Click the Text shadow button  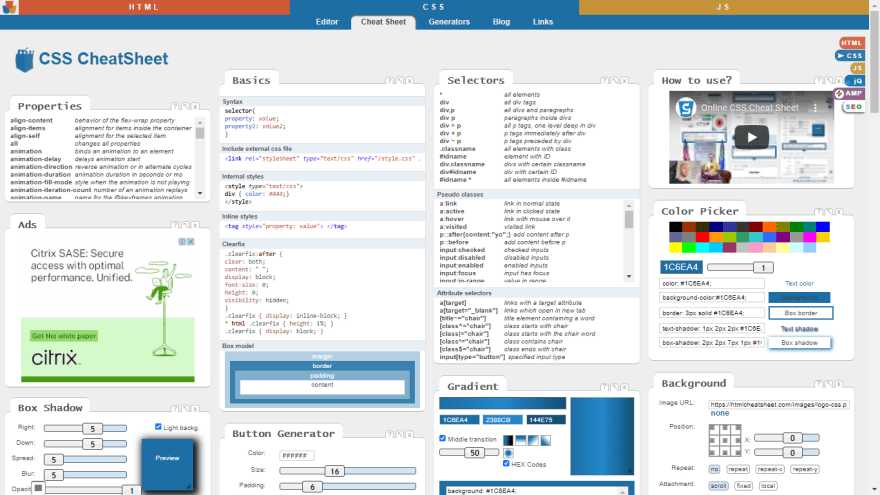coord(799,329)
